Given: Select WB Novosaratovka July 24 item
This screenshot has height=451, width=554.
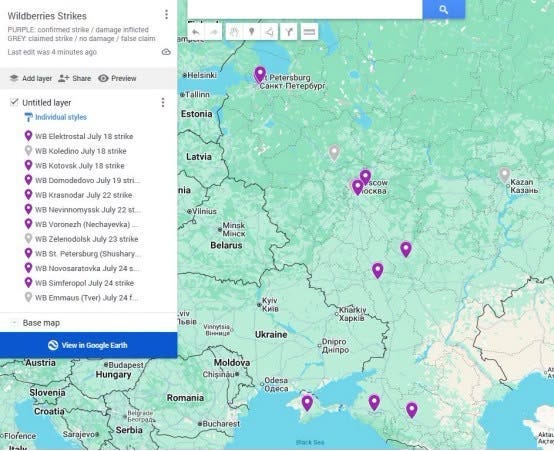Looking at the screenshot, I should tap(82, 269).
